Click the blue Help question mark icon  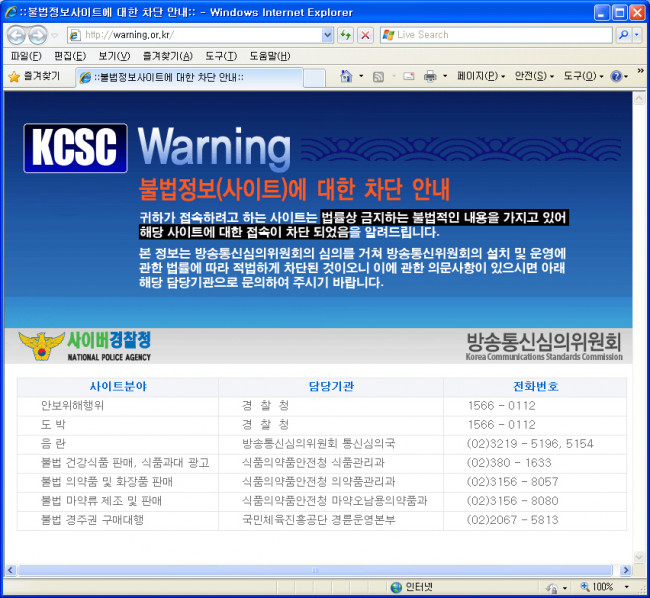point(616,76)
